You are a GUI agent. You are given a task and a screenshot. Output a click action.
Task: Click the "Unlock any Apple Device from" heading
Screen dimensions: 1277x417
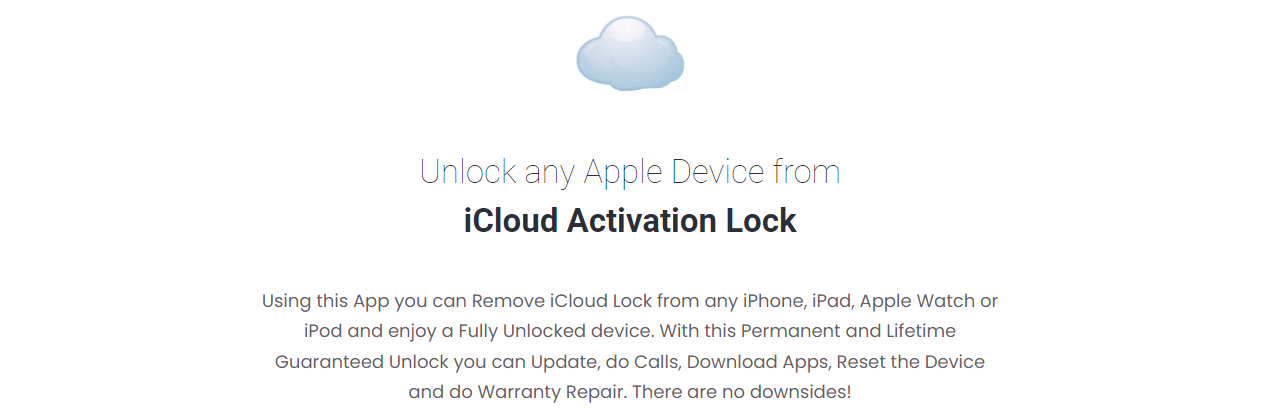pyautogui.click(x=630, y=172)
